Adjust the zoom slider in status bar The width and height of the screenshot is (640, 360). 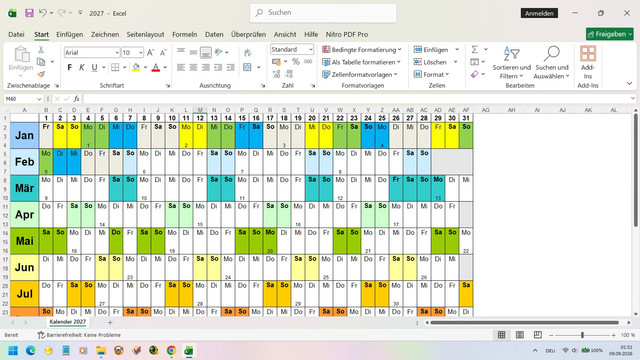point(582,335)
